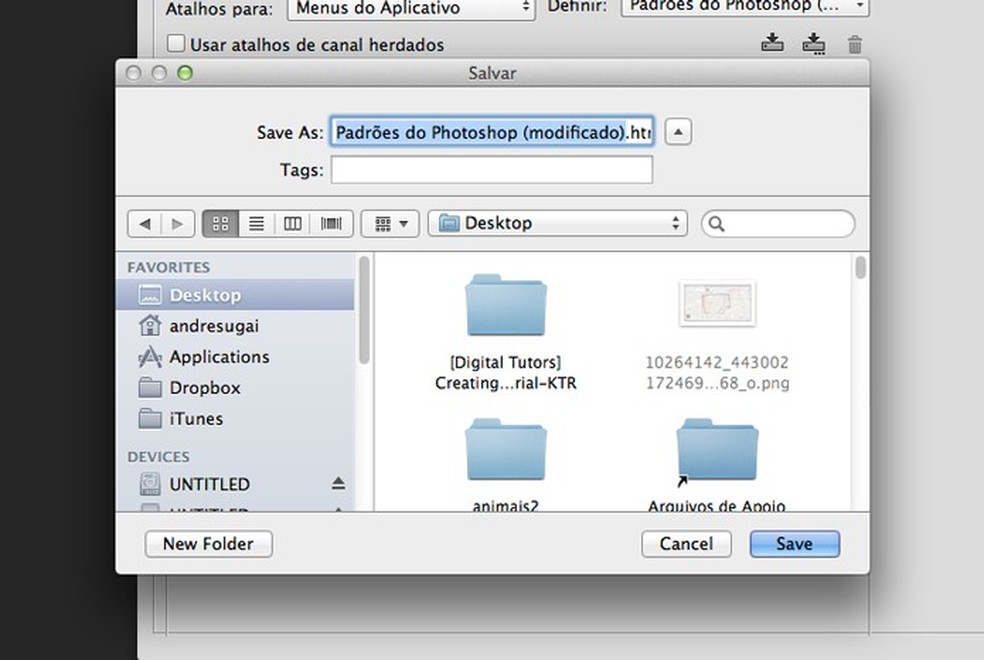Image resolution: width=984 pixels, height=660 pixels.
Task: Click the New Folder button
Action: [209, 544]
